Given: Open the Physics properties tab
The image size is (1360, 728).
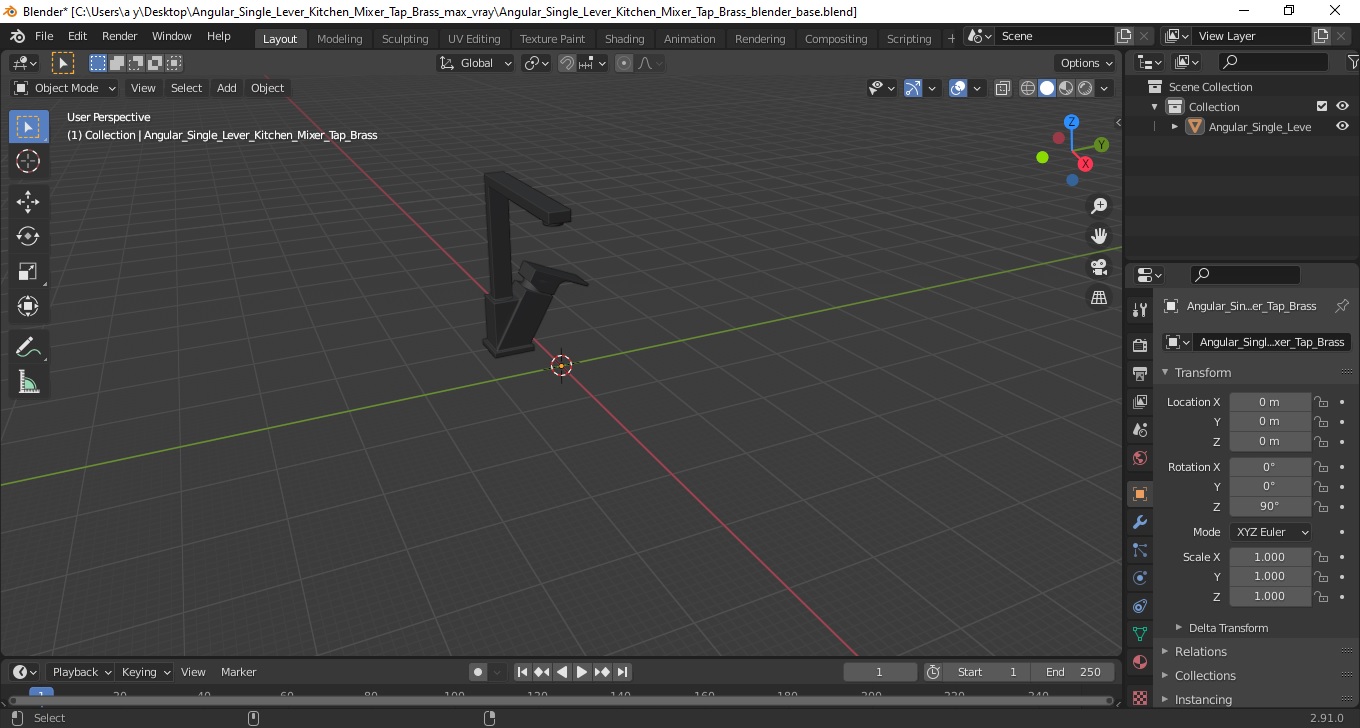Looking at the screenshot, I should [1139, 578].
